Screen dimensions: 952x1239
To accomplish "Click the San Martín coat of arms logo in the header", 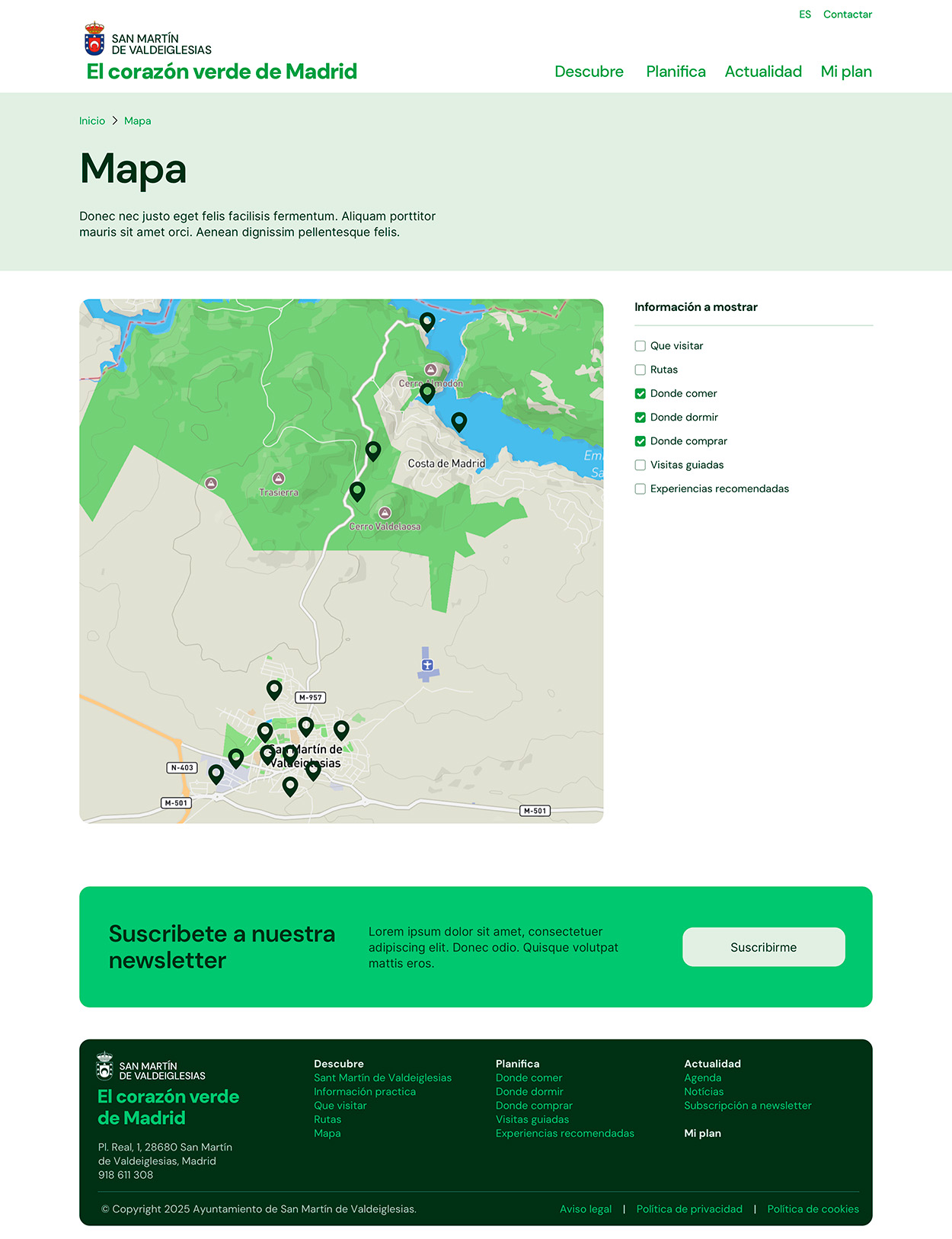I will pos(94,39).
